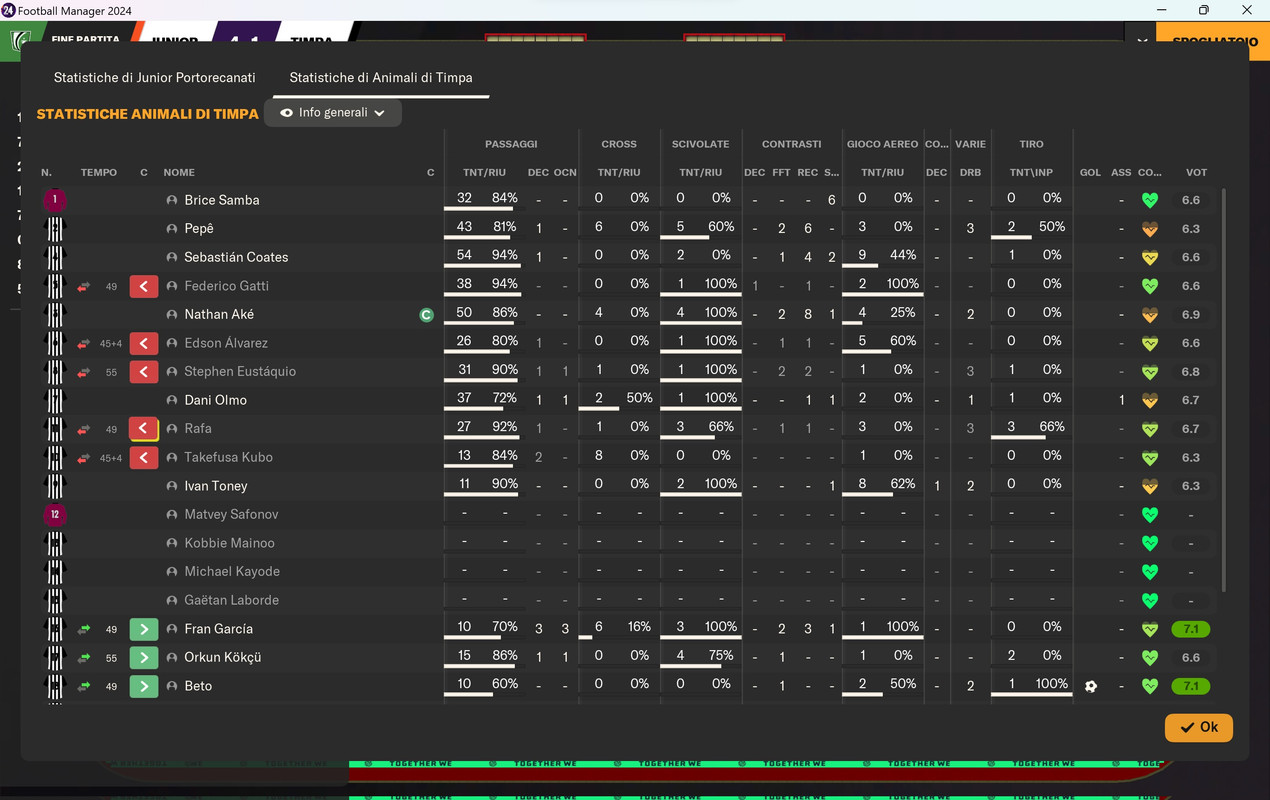Image resolution: width=1270 pixels, height=800 pixels.
Task: Click Sebastián Coates' condition heart icon
Action: tap(1150, 257)
